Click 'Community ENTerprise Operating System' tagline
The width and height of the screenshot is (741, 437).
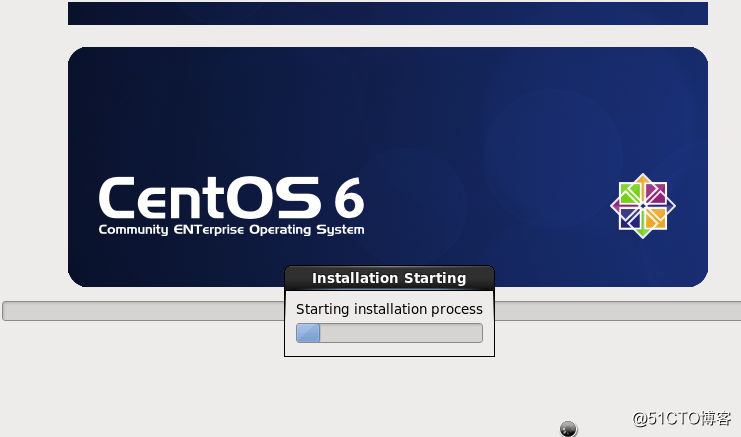pos(232,230)
